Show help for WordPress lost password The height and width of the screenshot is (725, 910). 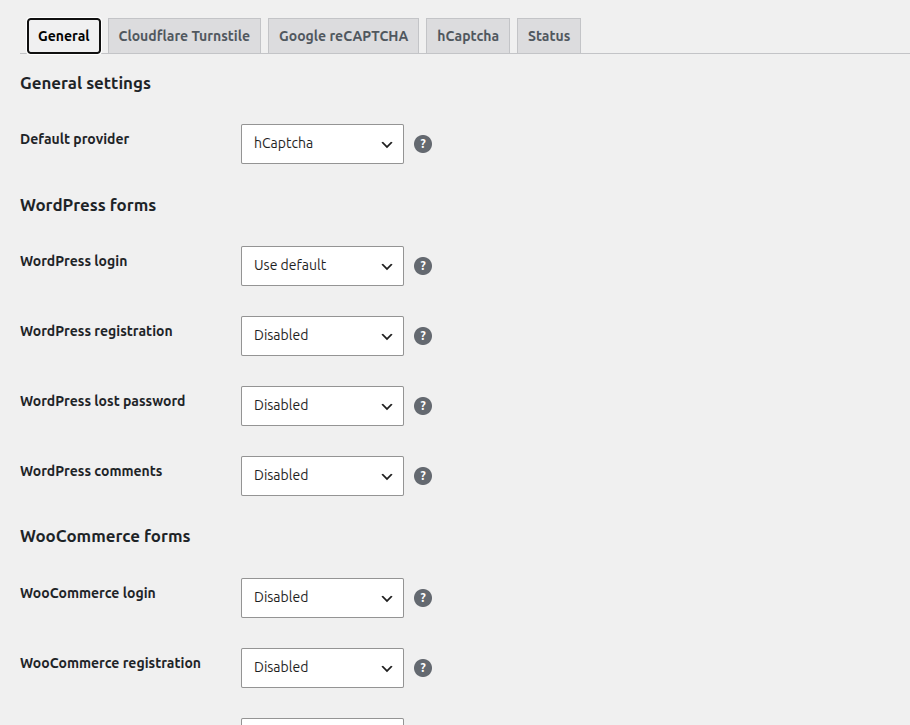[423, 406]
